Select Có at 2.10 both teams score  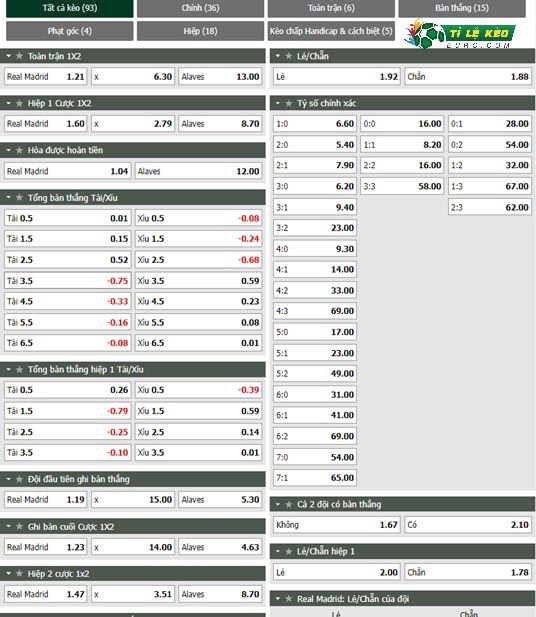click(468, 525)
